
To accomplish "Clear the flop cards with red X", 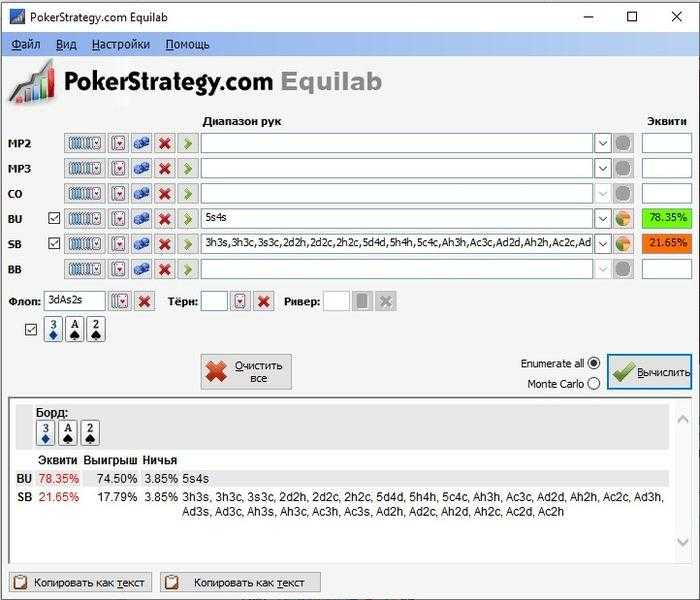I will tap(144, 301).
